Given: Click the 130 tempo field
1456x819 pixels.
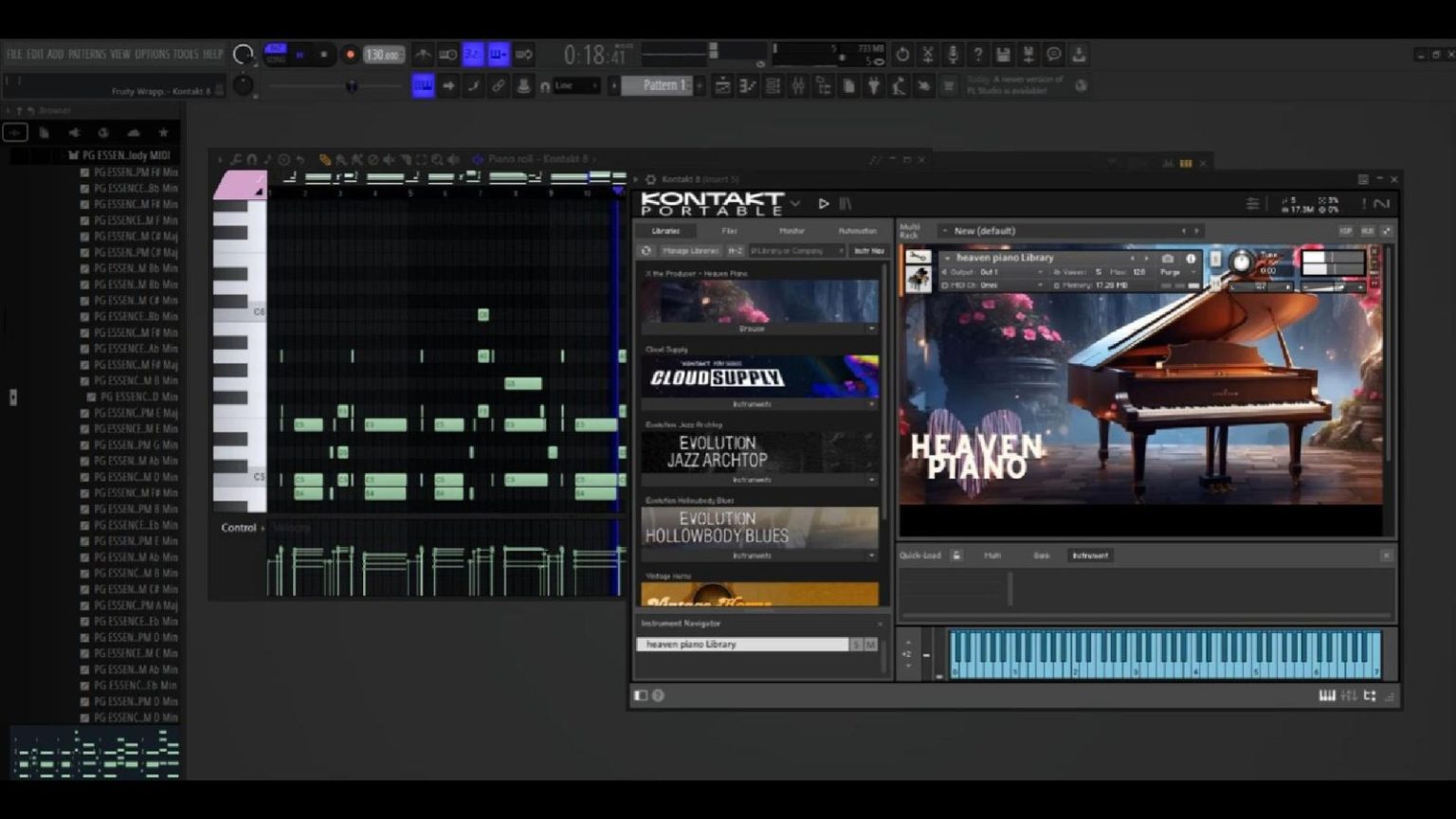Looking at the screenshot, I should (384, 55).
